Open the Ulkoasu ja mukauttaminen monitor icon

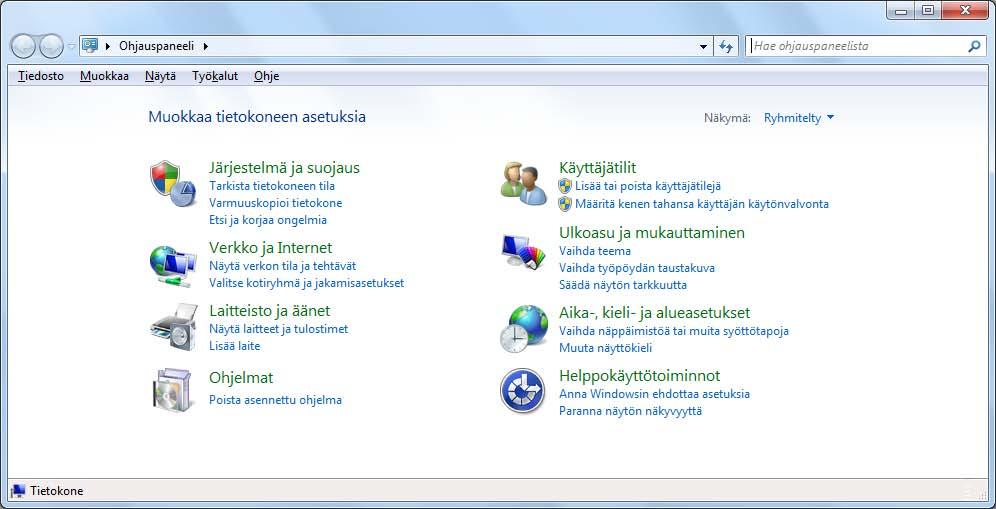(523, 253)
